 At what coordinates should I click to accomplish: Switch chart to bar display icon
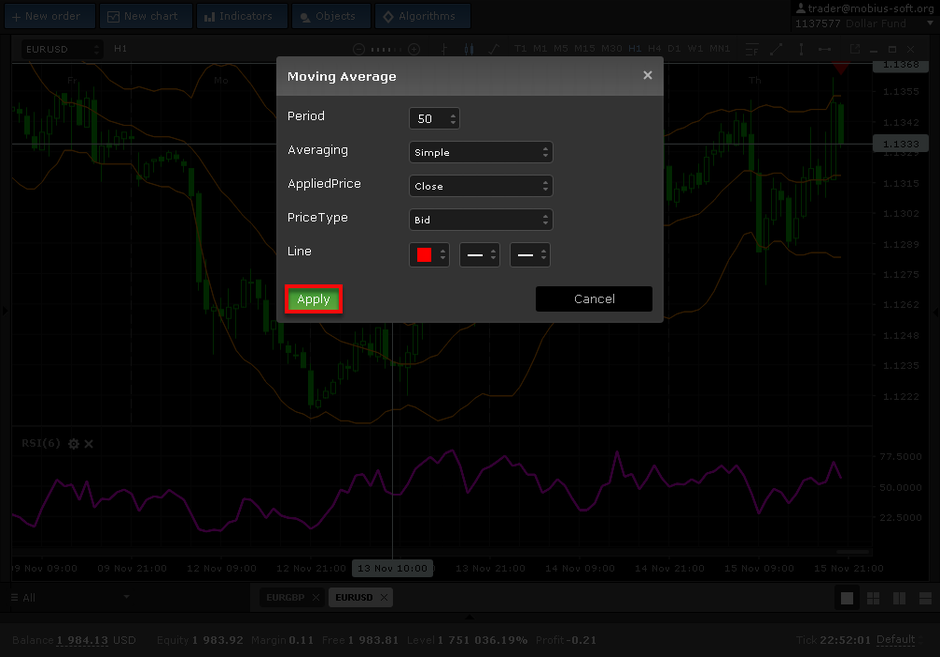[444, 49]
